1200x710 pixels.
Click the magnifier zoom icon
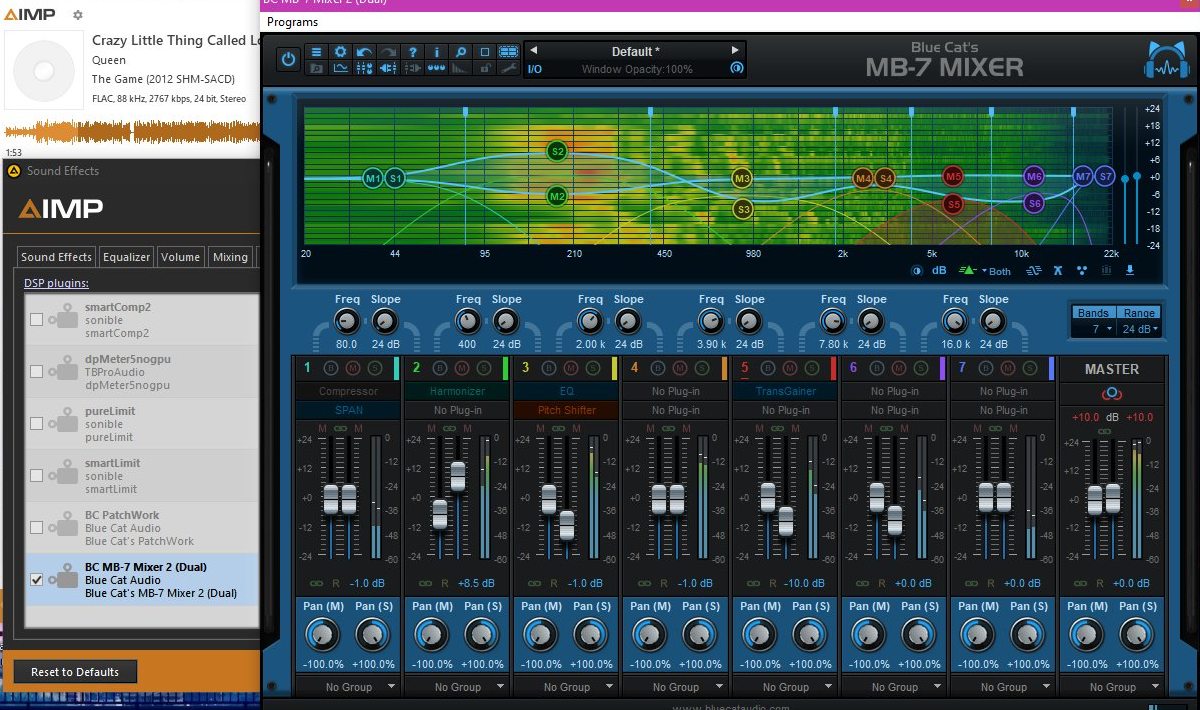[x=460, y=52]
